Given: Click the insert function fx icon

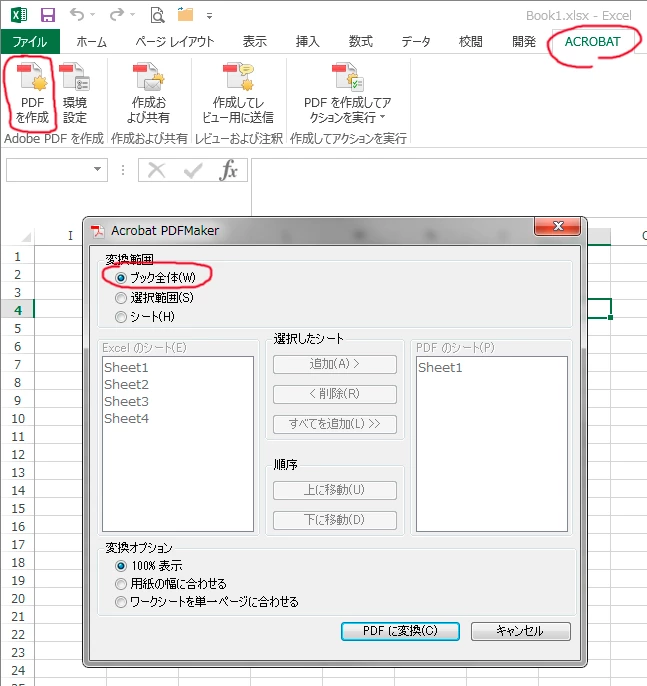Looking at the screenshot, I should click(228, 170).
